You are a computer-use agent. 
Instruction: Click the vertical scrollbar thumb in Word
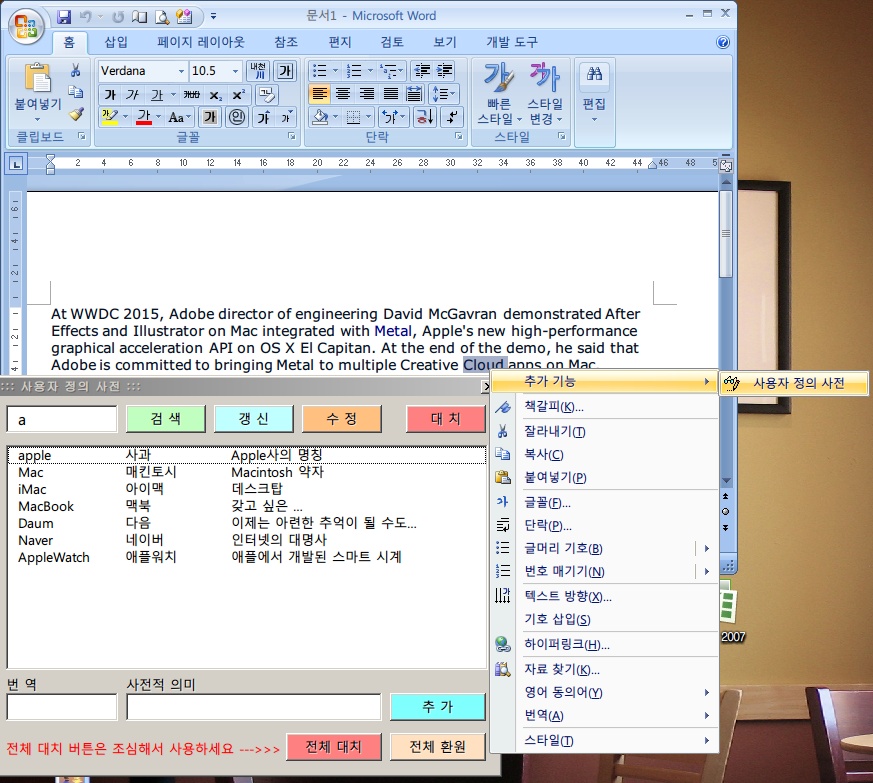pos(725,234)
